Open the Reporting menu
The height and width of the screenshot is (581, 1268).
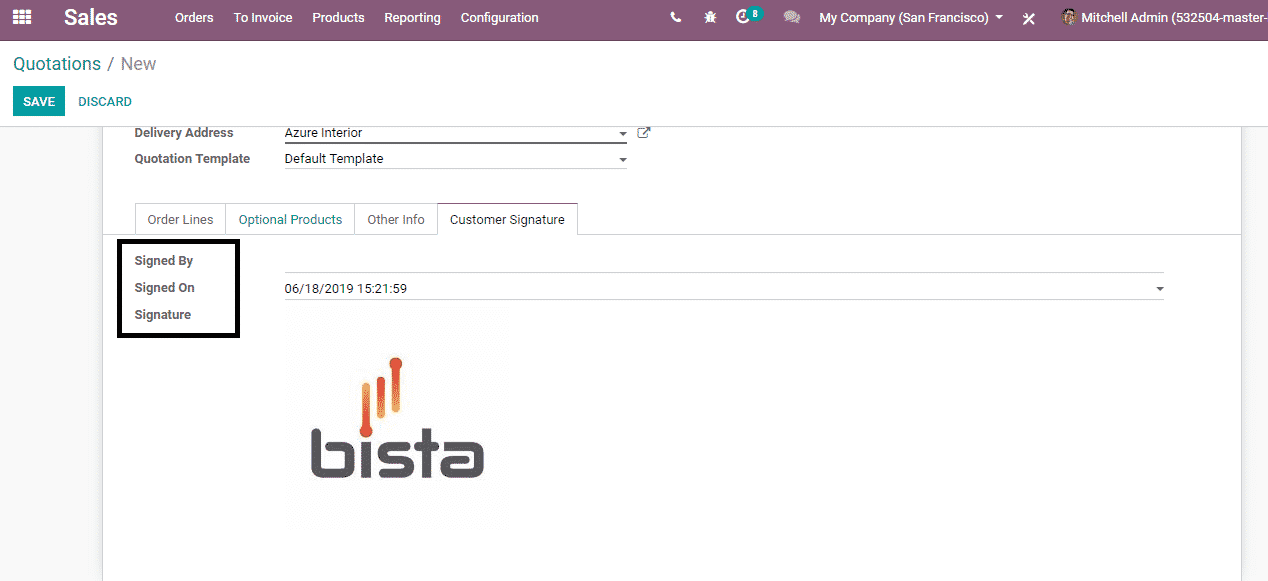pos(412,18)
